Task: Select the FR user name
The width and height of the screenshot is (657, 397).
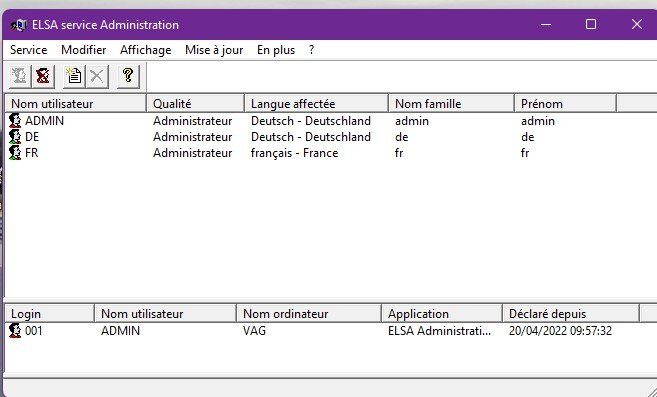Action: point(31,153)
